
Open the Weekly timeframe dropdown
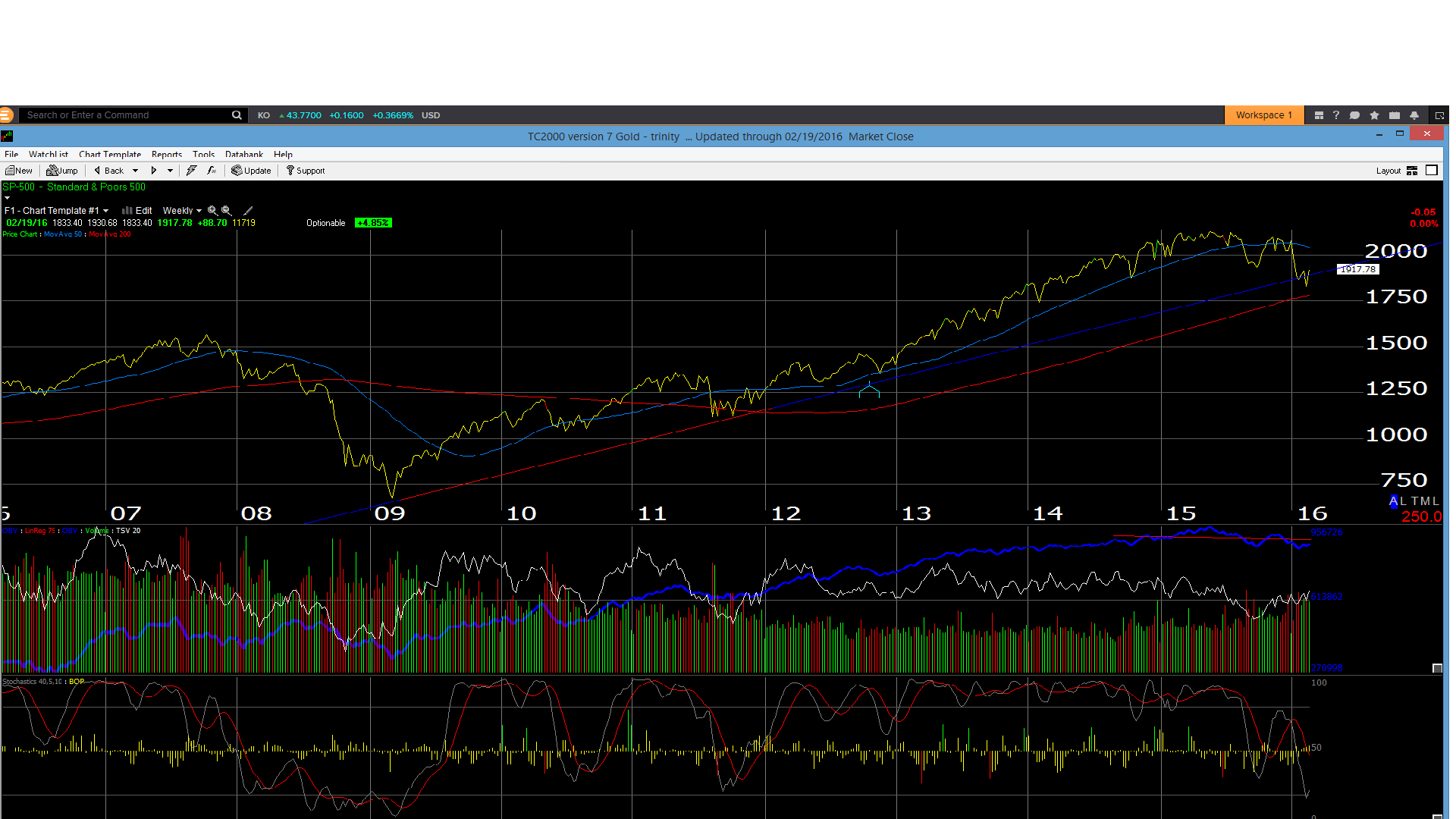pos(182,211)
